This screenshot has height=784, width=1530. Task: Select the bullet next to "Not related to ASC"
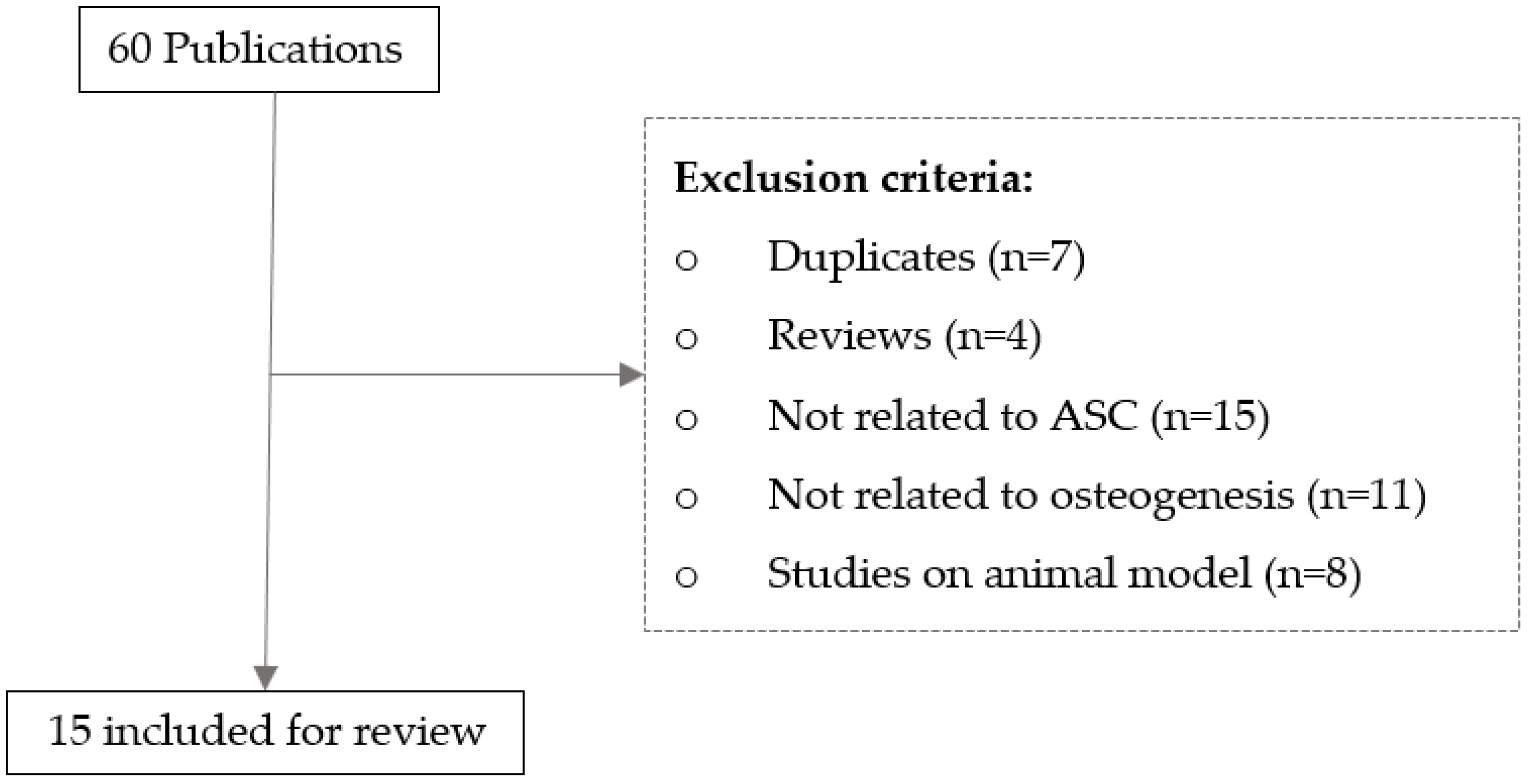687,418
